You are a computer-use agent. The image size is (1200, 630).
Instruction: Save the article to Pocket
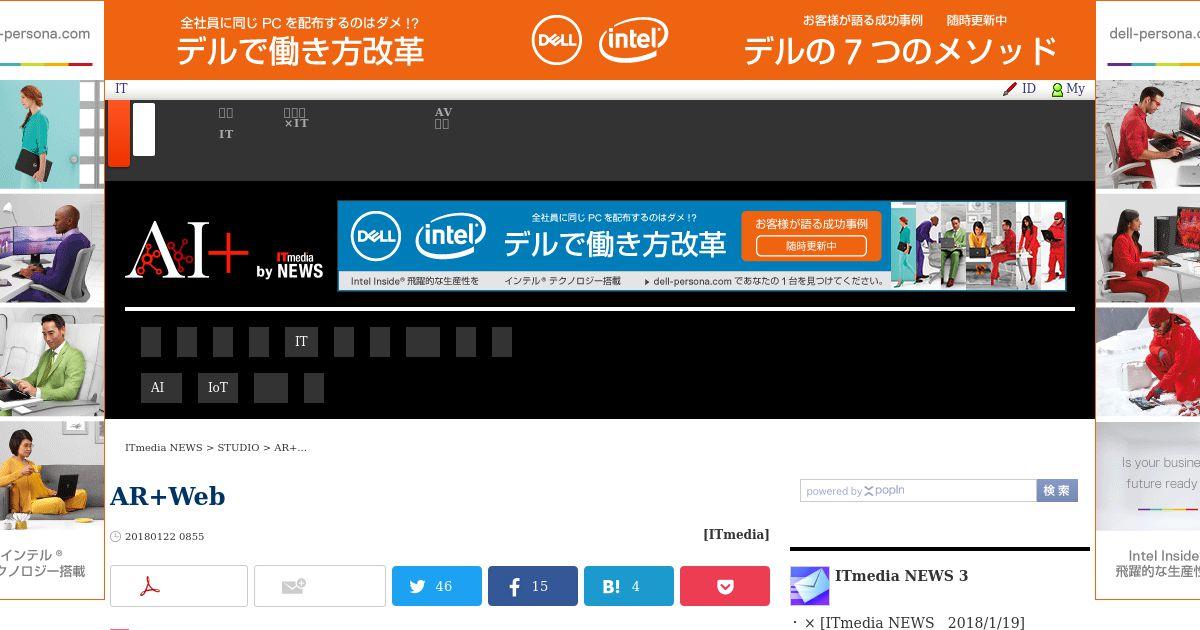coord(724,586)
